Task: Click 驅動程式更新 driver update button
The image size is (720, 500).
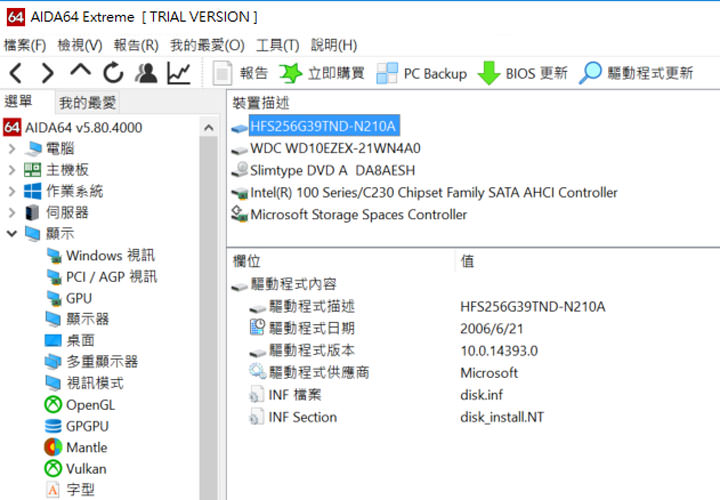Action: 636,73
